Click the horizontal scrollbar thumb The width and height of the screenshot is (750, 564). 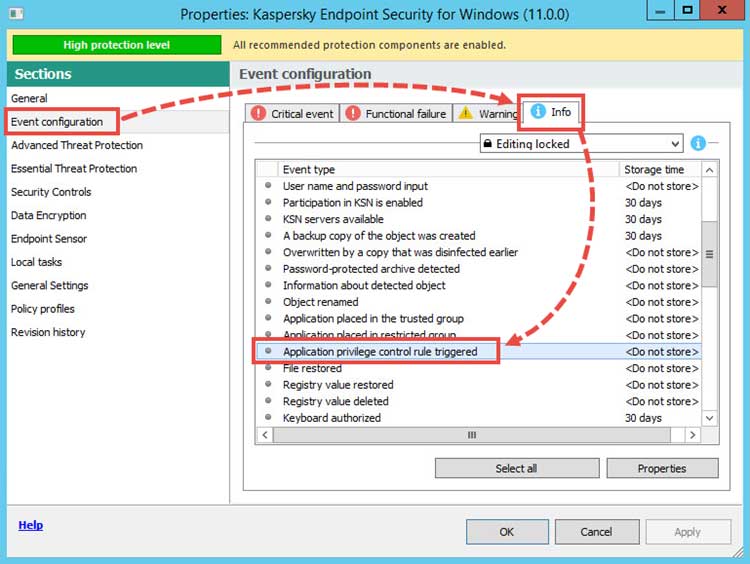472,435
